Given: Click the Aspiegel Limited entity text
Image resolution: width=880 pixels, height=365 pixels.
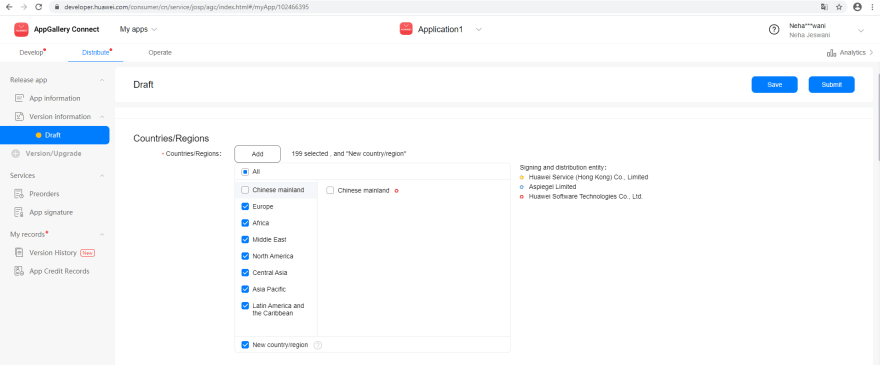Looking at the screenshot, I should coord(552,186).
